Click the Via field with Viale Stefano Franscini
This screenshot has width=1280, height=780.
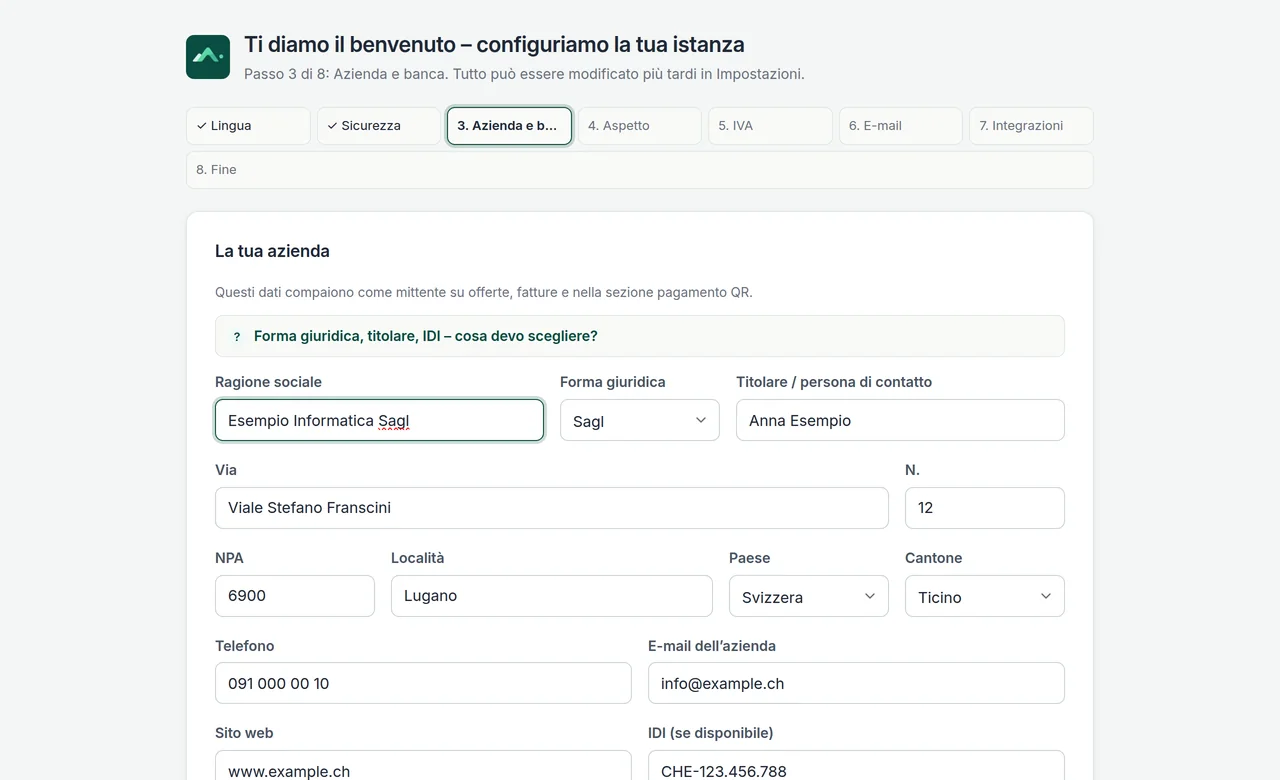click(x=552, y=508)
